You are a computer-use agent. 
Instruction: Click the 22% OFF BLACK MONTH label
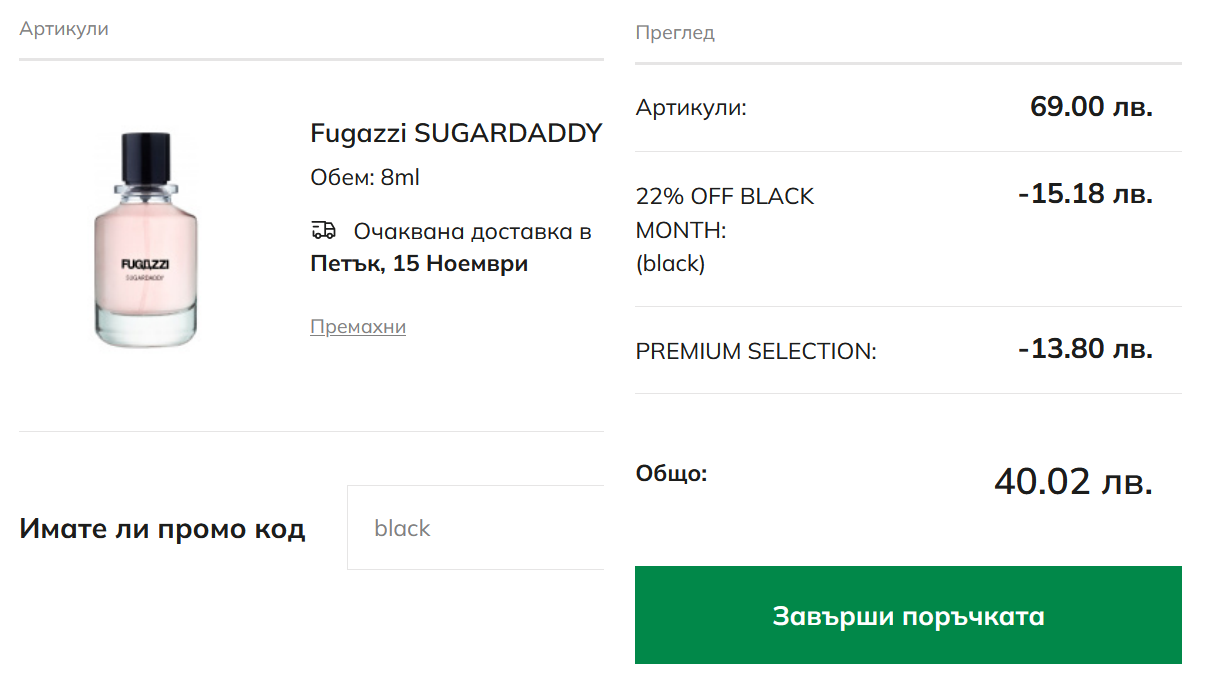point(725,213)
